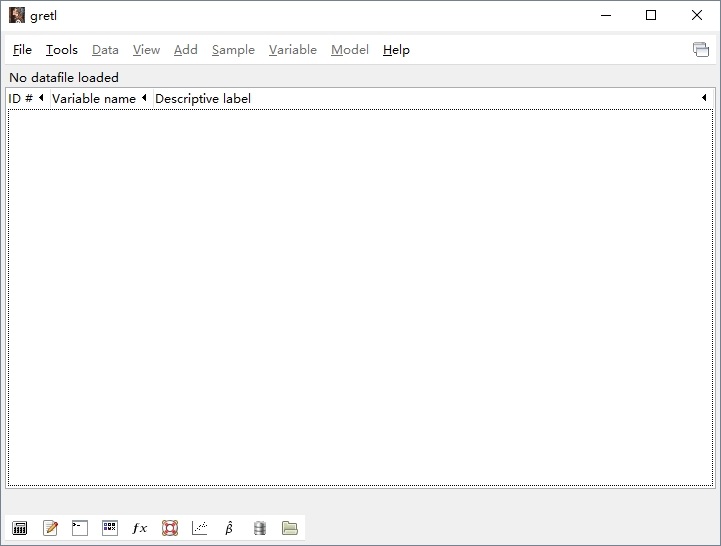Click the Windows list icon at top right
This screenshot has width=721, height=546.
[701, 49]
